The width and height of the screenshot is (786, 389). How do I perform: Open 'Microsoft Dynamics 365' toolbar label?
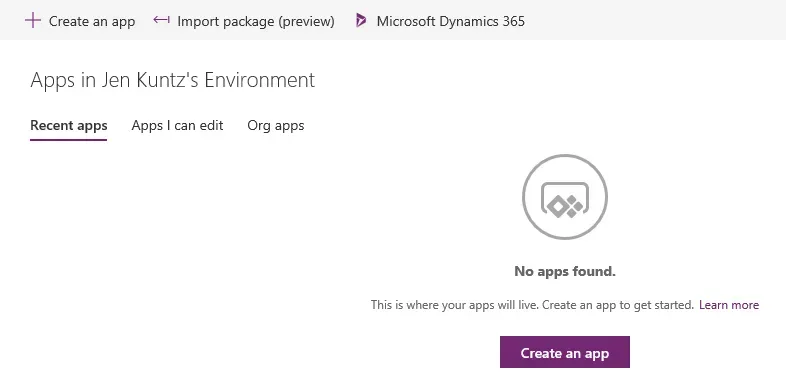(451, 21)
